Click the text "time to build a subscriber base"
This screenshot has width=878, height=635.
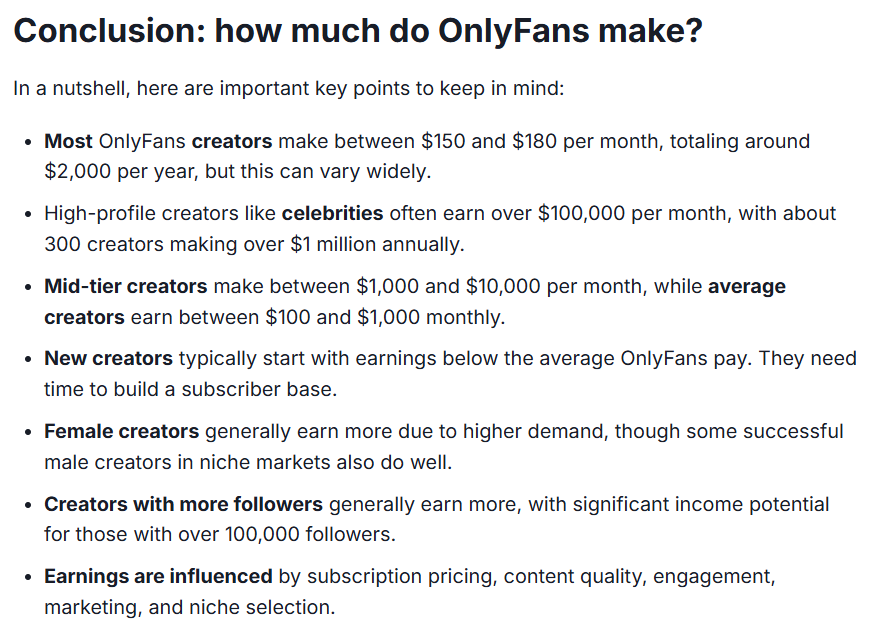(x=189, y=389)
